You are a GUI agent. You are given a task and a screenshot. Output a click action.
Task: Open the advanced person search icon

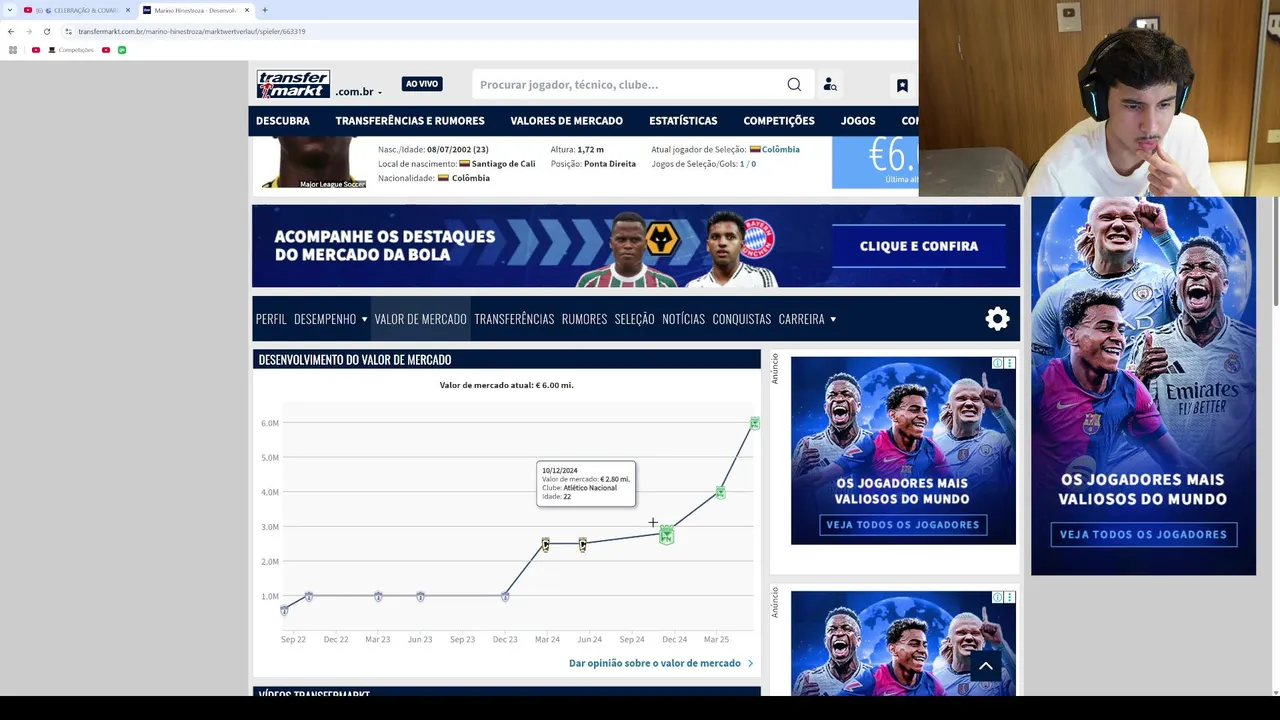(830, 85)
